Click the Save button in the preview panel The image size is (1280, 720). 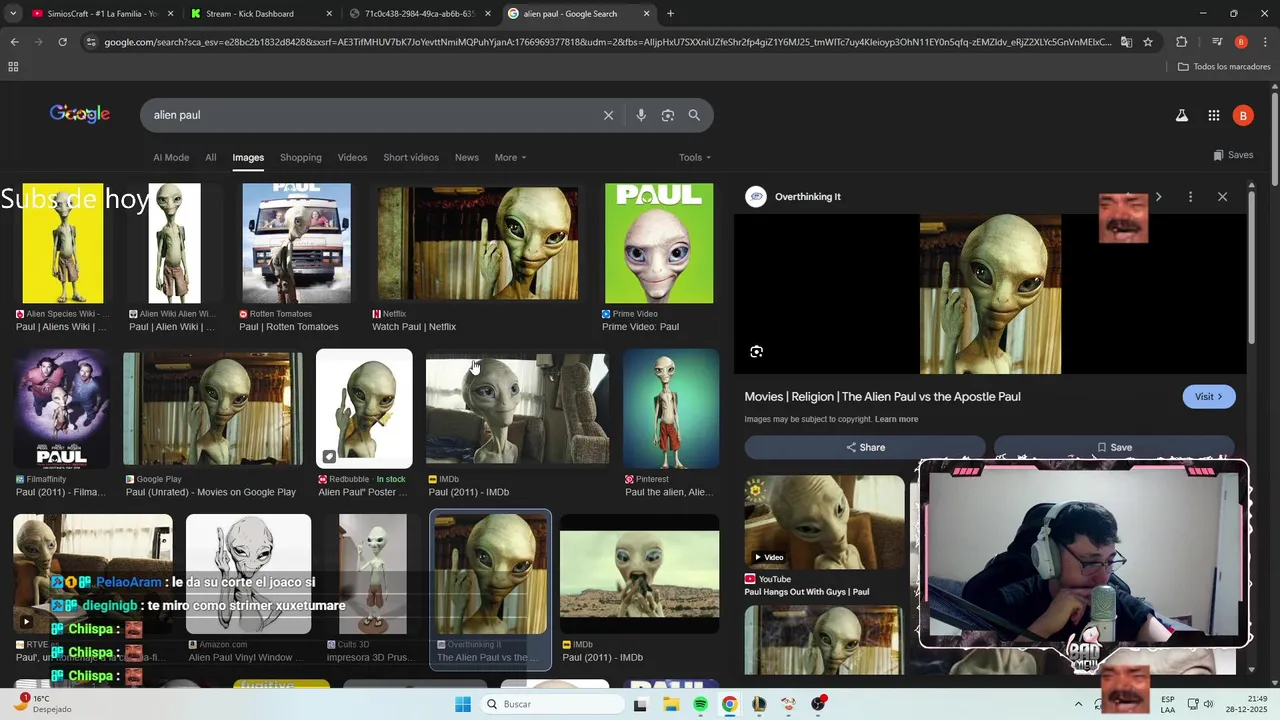[x=1114, y=447]
